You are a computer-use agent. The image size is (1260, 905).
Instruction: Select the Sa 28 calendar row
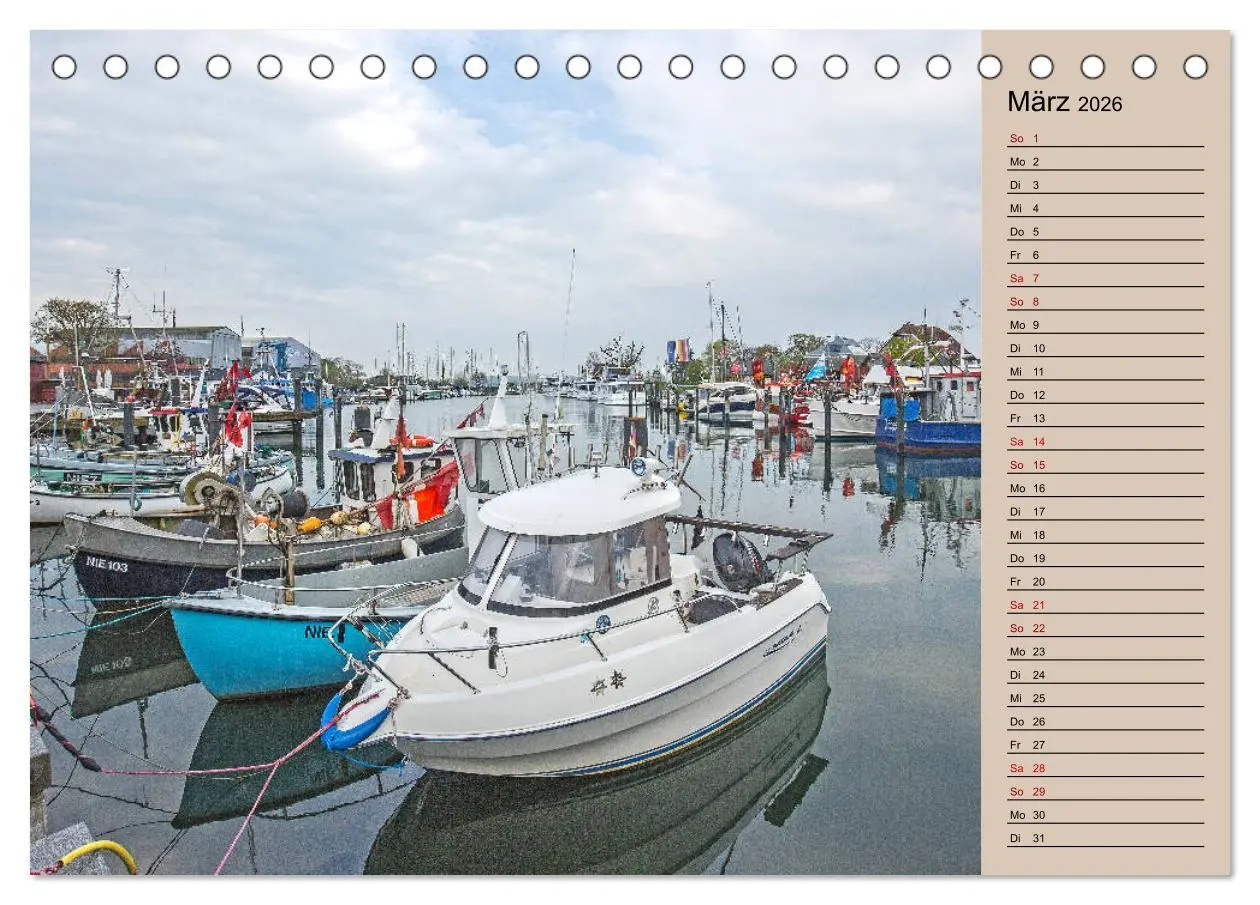[x=1105, y=768]
